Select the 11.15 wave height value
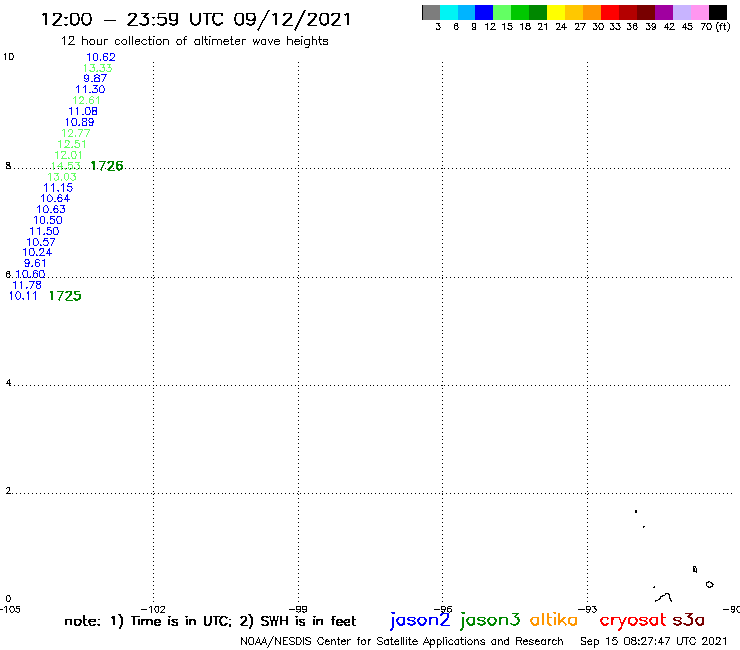Image resolution: width=740 pixels, height=650 pixels. 59,187
